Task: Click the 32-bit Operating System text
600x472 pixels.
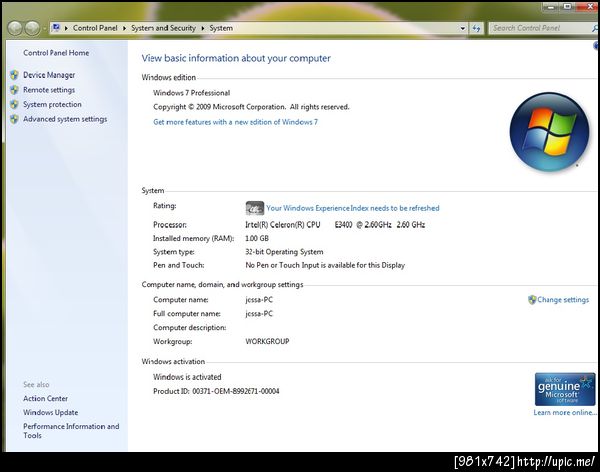Action: pyautogui.click(x=284, y=252)
